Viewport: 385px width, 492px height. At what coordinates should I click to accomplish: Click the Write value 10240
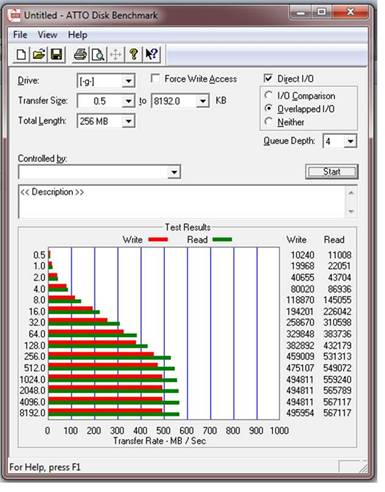(302, 255)
